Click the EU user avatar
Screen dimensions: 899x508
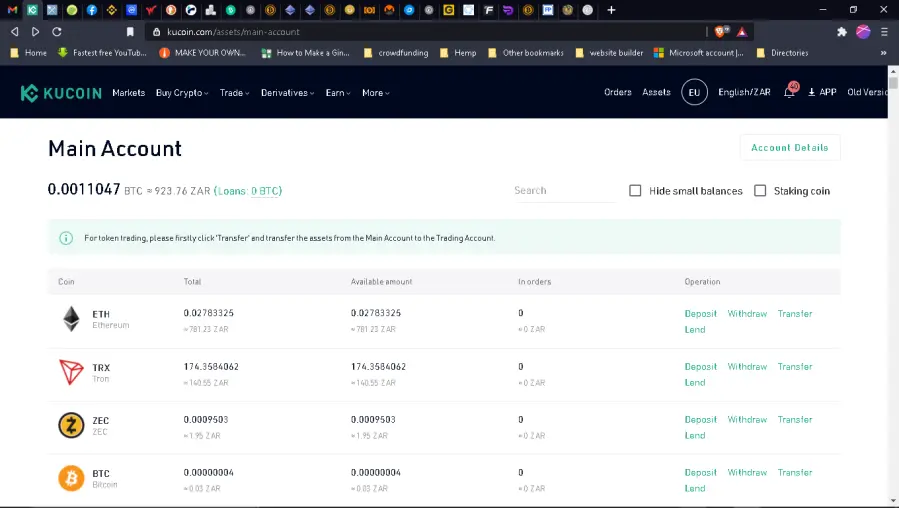[x=694, y=92]
